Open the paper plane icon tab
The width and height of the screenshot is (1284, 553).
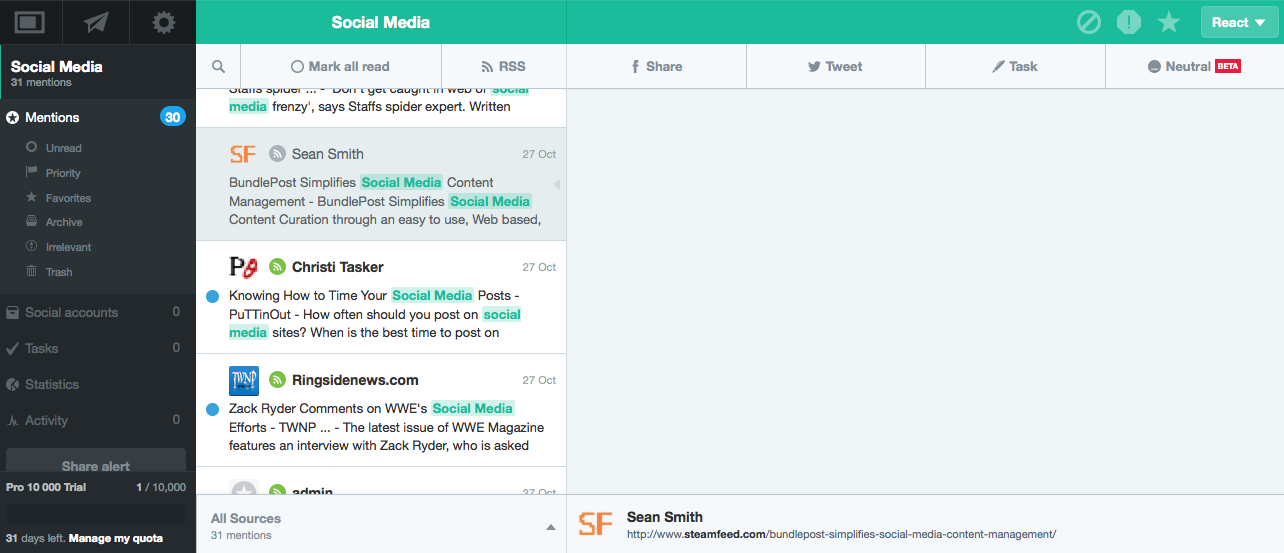(x=97, y=22)
